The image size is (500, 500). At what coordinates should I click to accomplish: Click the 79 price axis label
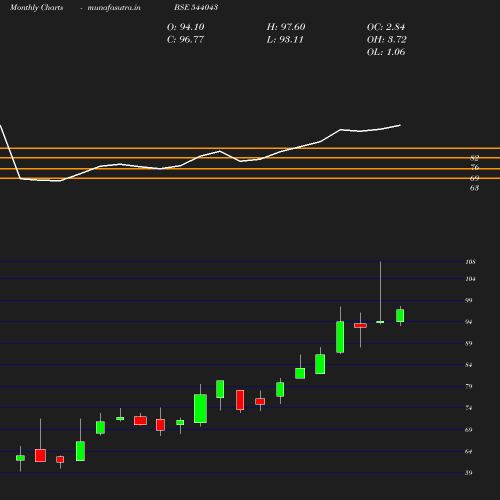click(x=469, y=386)
